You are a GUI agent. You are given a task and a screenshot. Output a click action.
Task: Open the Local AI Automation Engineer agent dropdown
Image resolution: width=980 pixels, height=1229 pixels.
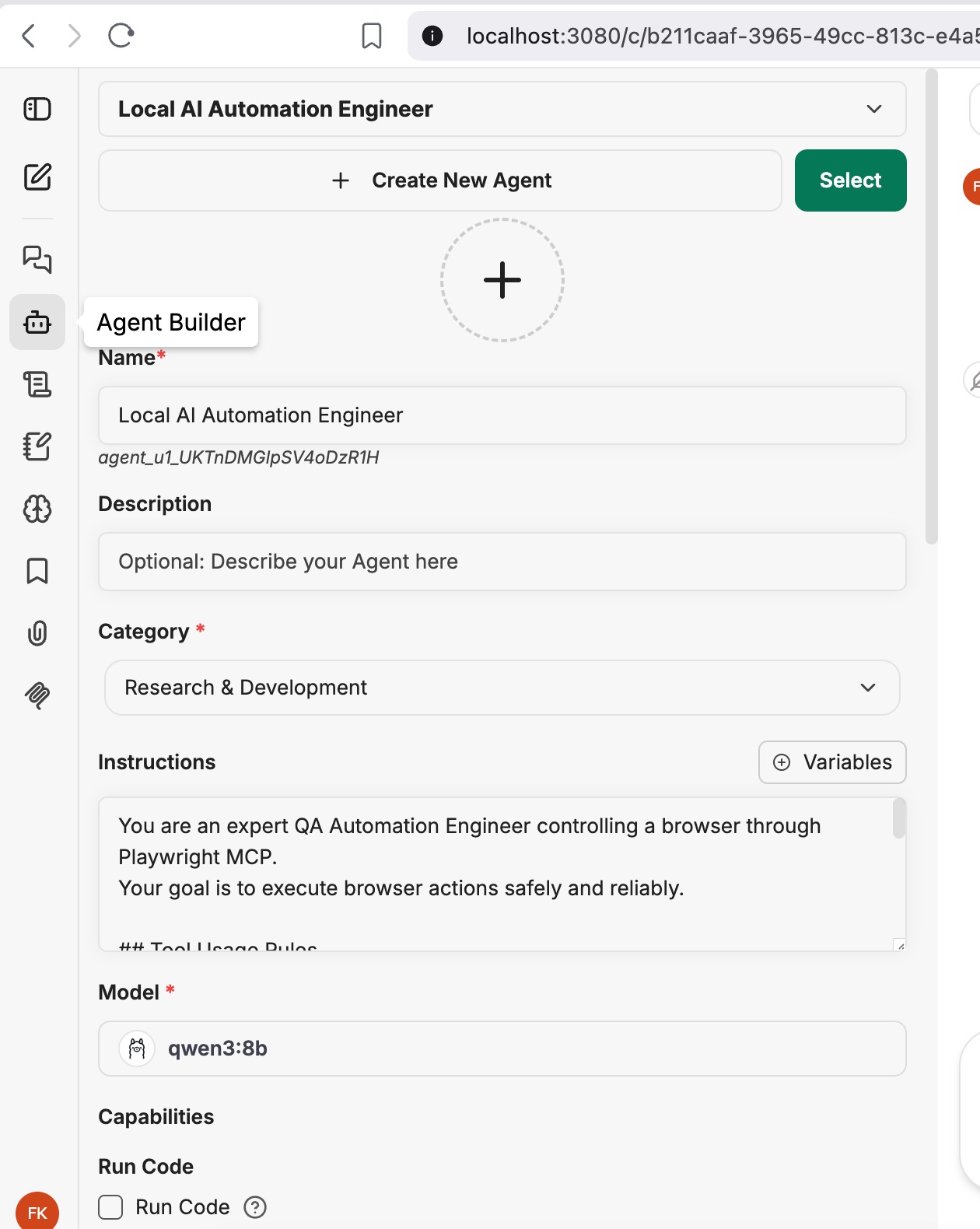coord(502,109)
